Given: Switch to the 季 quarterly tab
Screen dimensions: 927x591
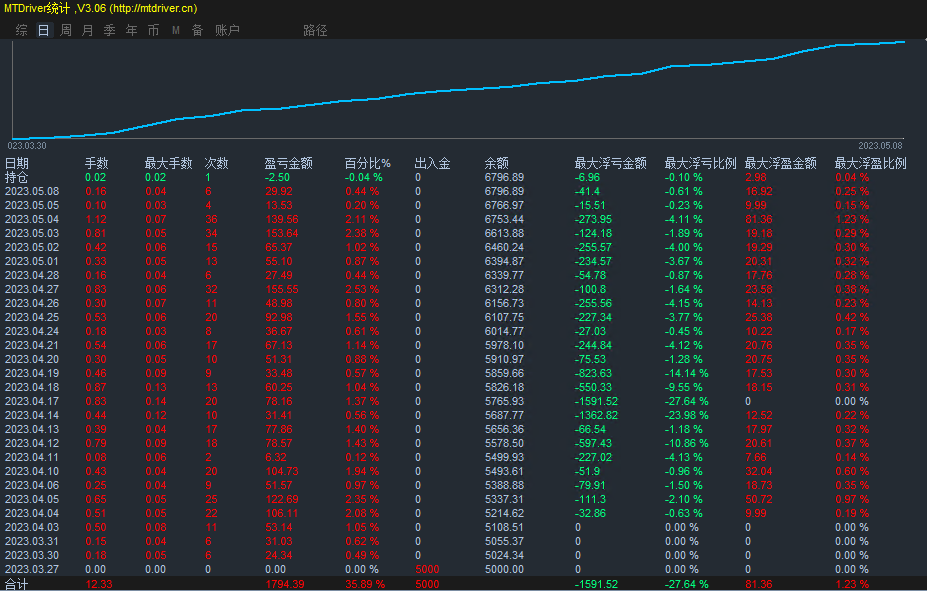Looking at the screenshot, I should tap(109, 30).
